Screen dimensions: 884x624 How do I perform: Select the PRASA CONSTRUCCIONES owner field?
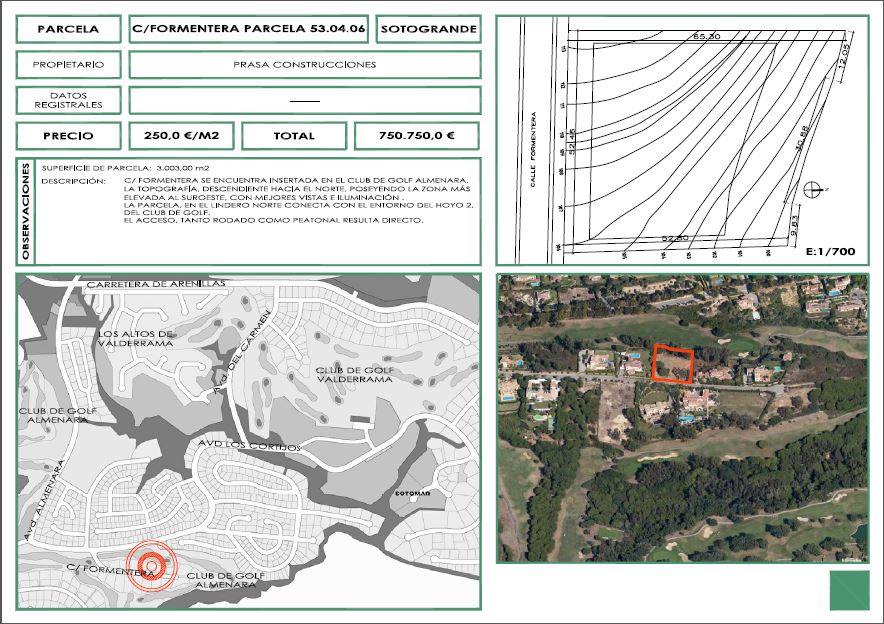coord(304,65)
